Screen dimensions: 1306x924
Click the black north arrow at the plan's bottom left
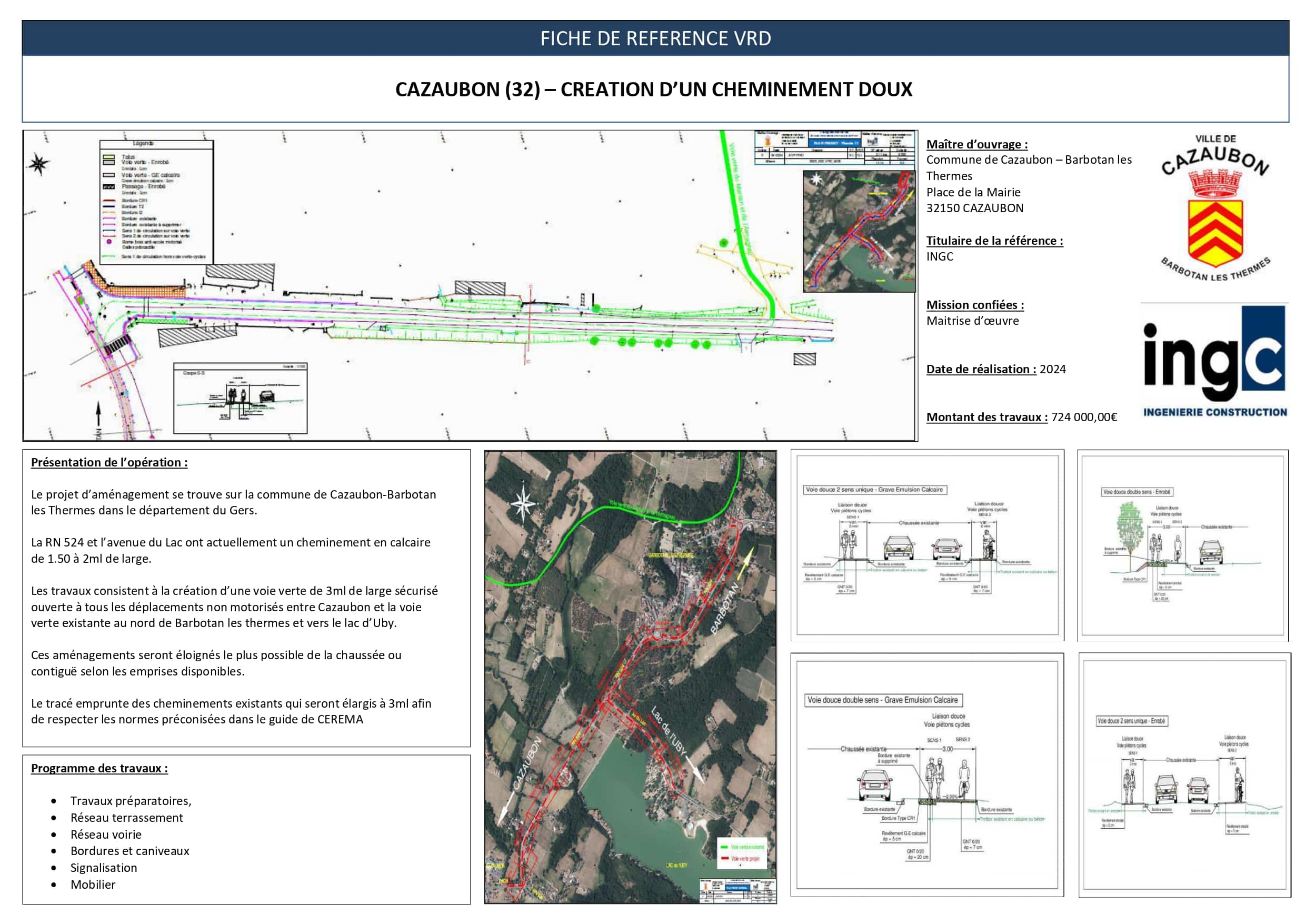(x=98, y=414)
